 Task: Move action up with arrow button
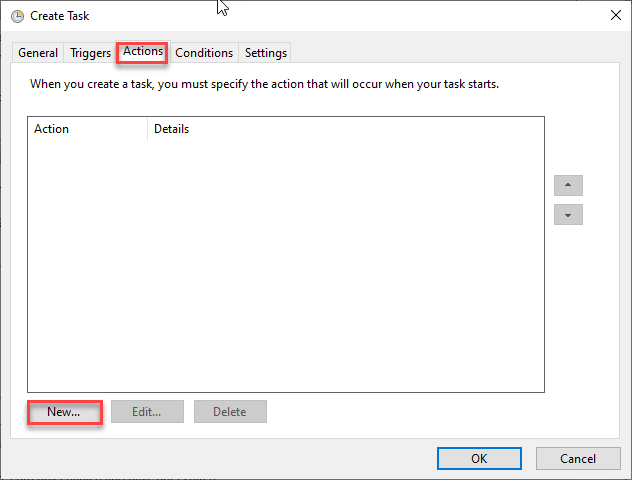pyautogui.click(x=568, y=185)
